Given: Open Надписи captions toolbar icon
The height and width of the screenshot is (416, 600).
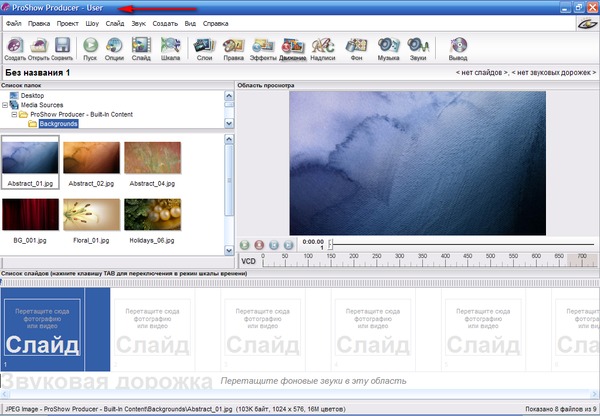Looking at the screenshot, I should [x=323, y=49].
